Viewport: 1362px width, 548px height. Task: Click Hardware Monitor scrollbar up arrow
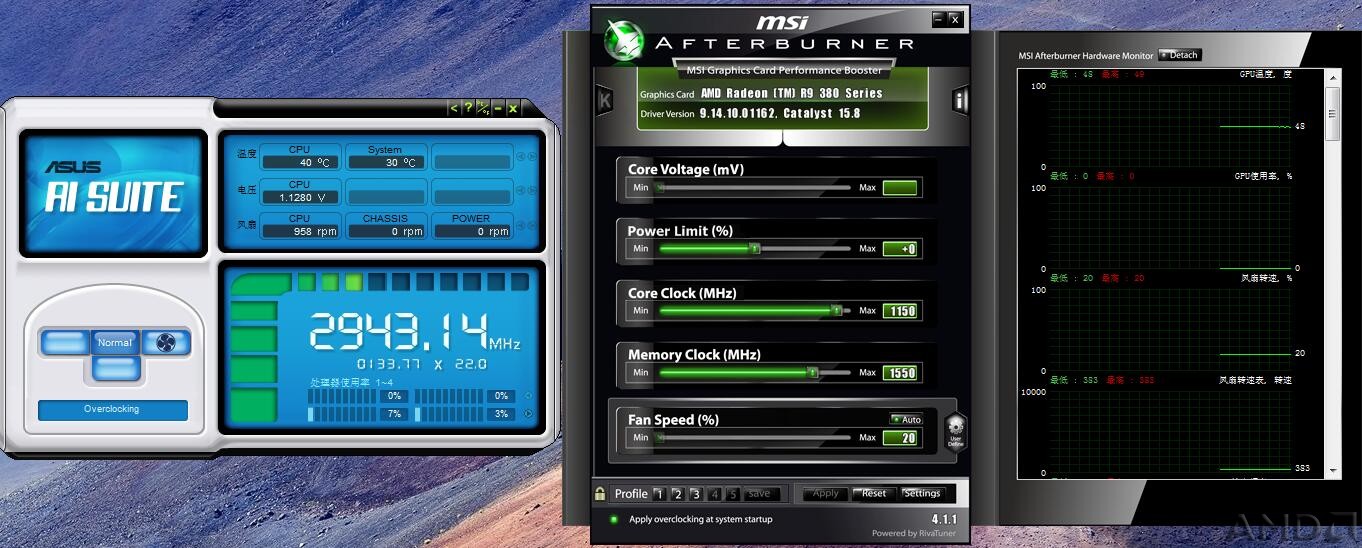(1333, 75)
